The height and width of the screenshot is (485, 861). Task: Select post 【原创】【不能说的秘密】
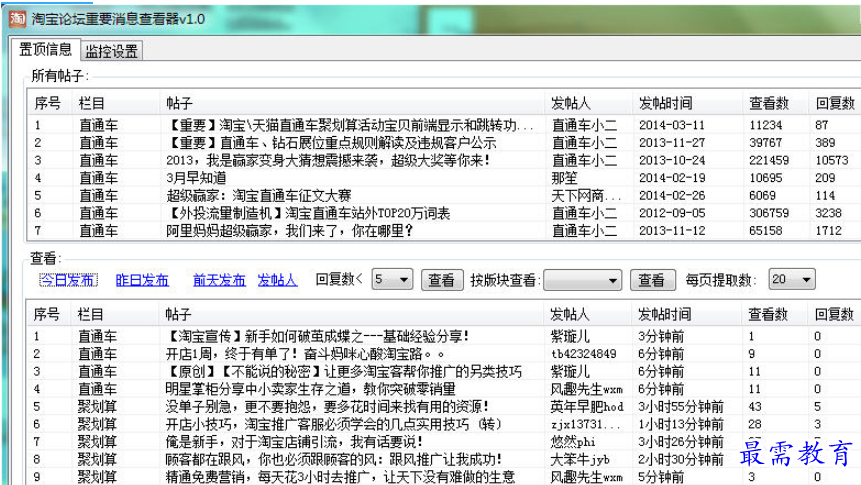pyautogui.click(x=343, y=371)
